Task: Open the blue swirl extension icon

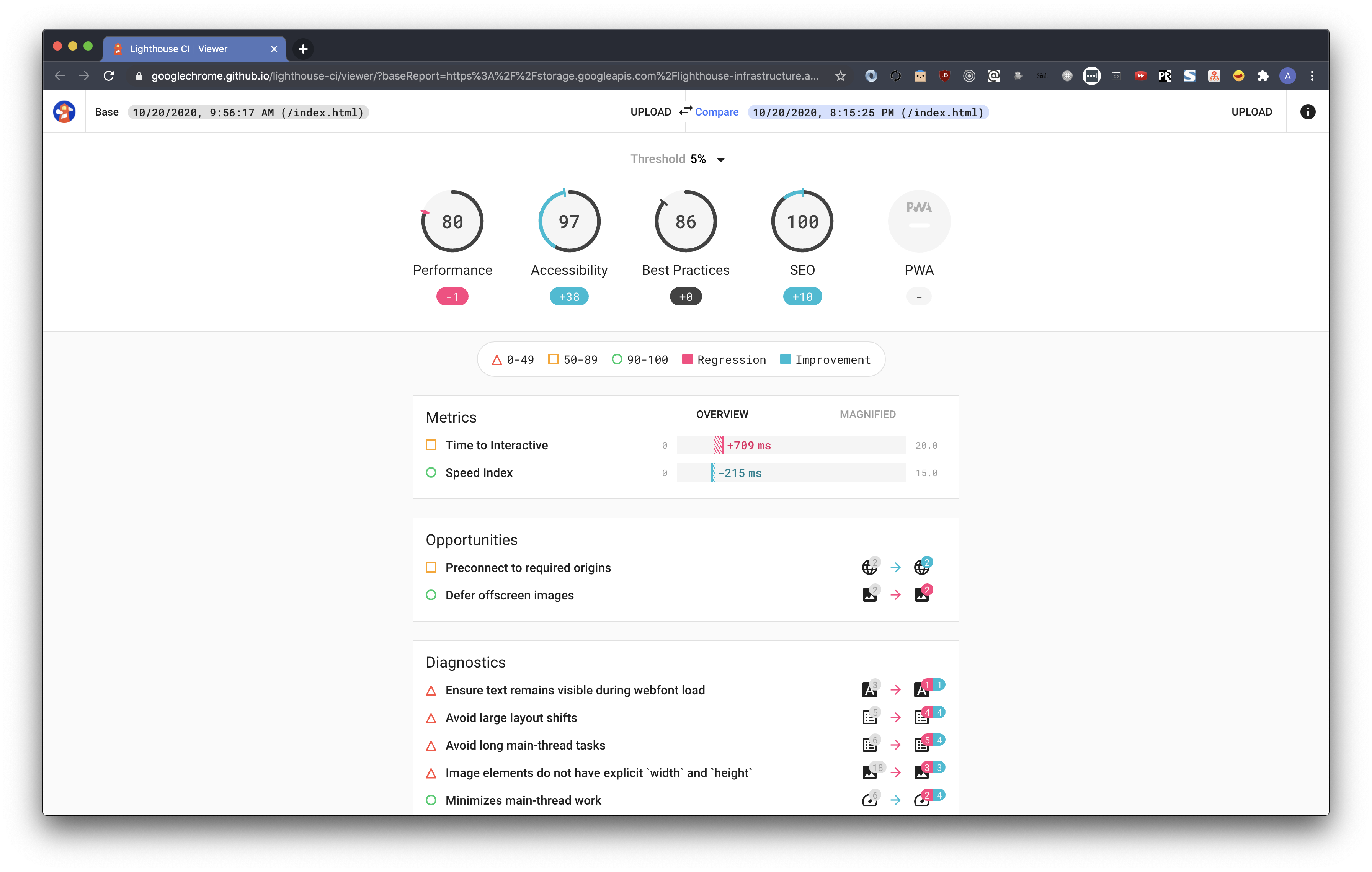Action: click(871, 76)
